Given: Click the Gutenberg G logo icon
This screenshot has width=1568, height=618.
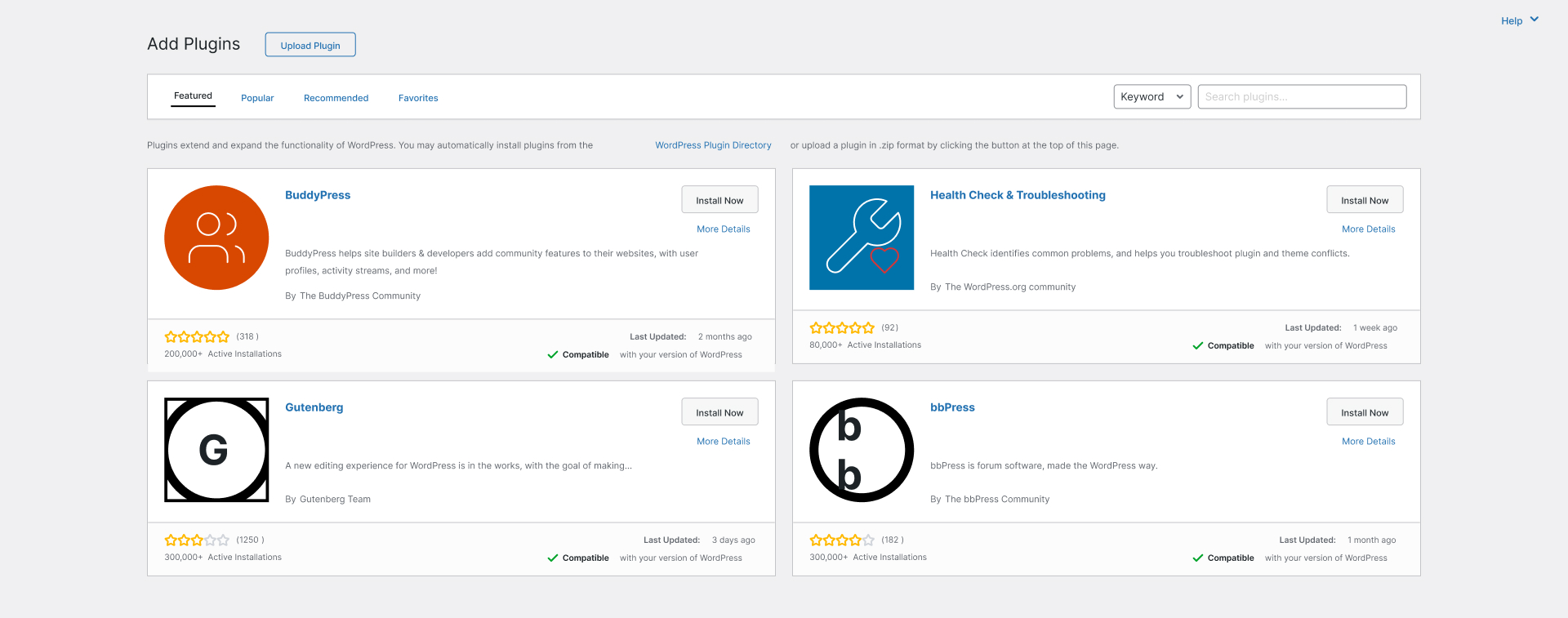Looking at the screenshot, I should 216,450.
